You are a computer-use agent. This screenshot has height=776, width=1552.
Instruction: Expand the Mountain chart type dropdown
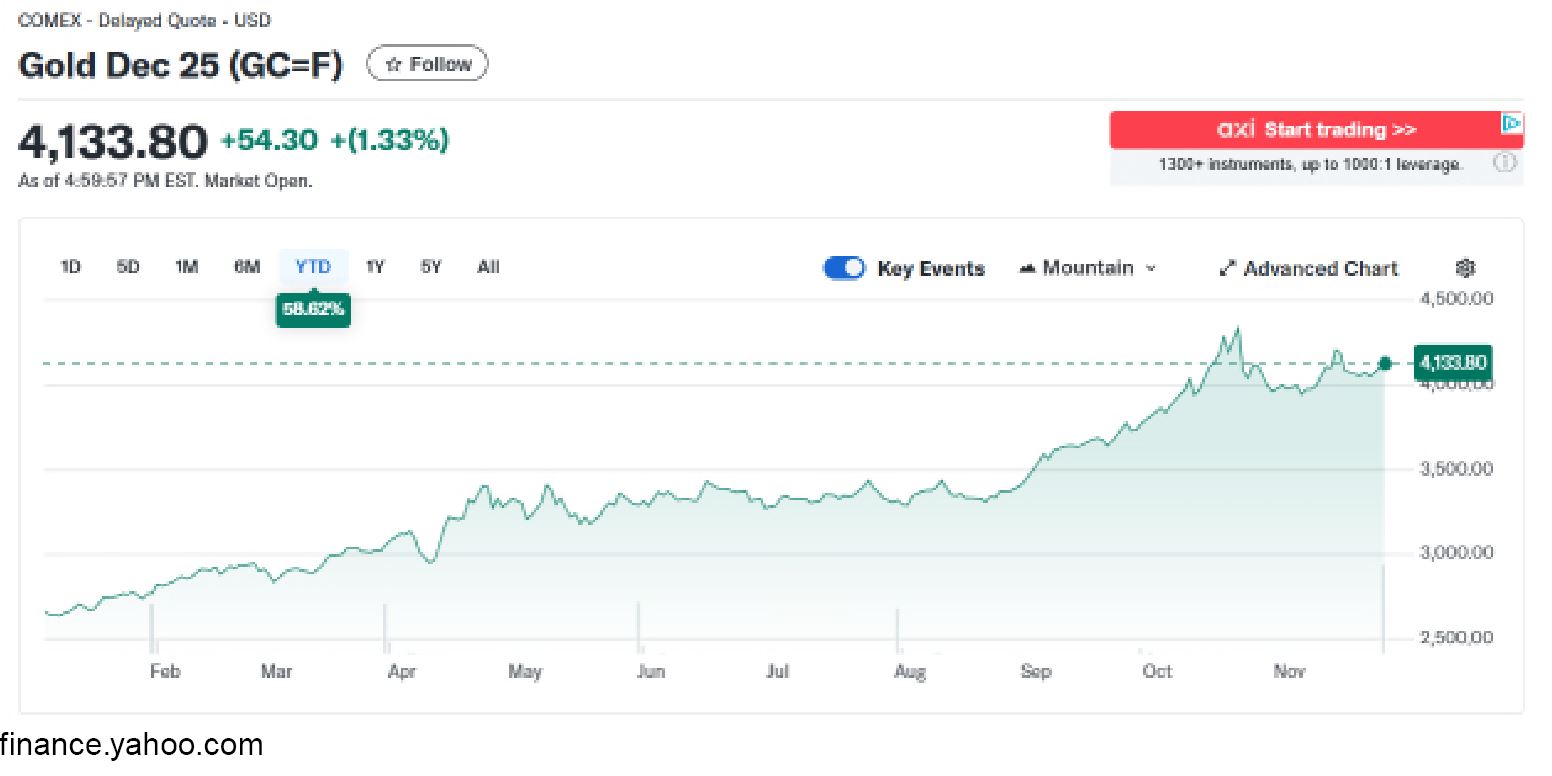[x=1087, y=268]
